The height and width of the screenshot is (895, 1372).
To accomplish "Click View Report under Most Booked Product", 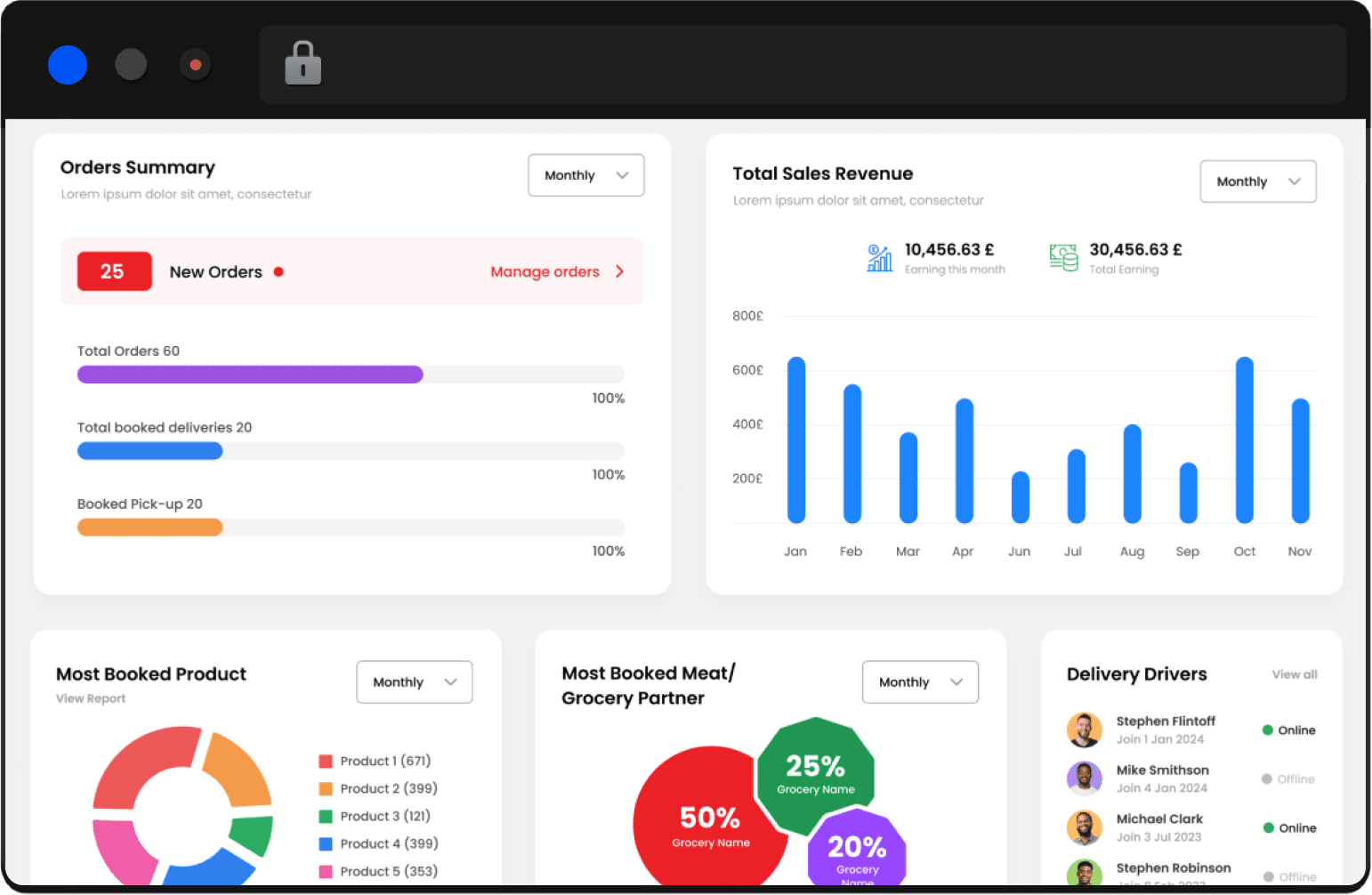I will (91, 699).
